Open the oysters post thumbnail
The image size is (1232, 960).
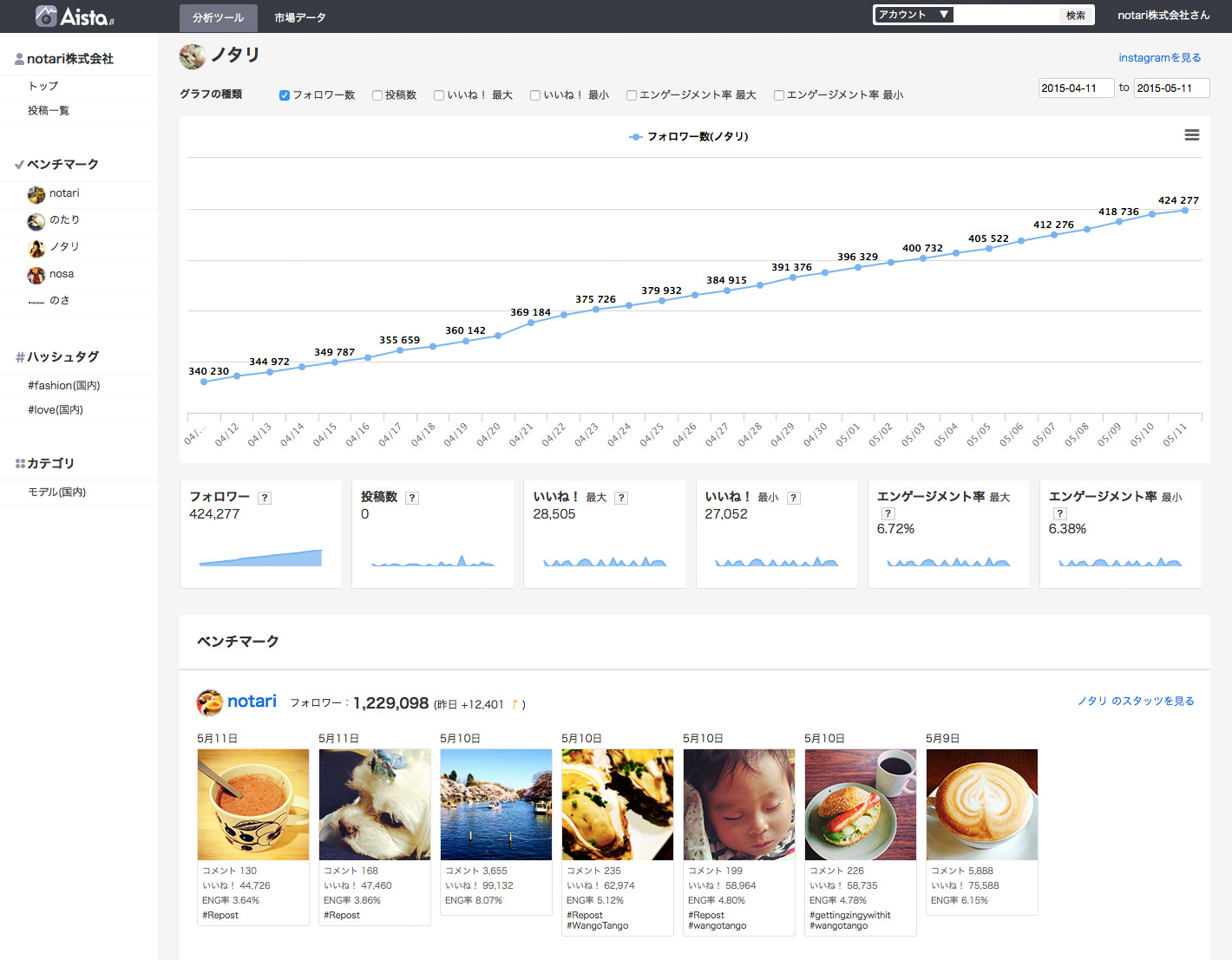618,805
